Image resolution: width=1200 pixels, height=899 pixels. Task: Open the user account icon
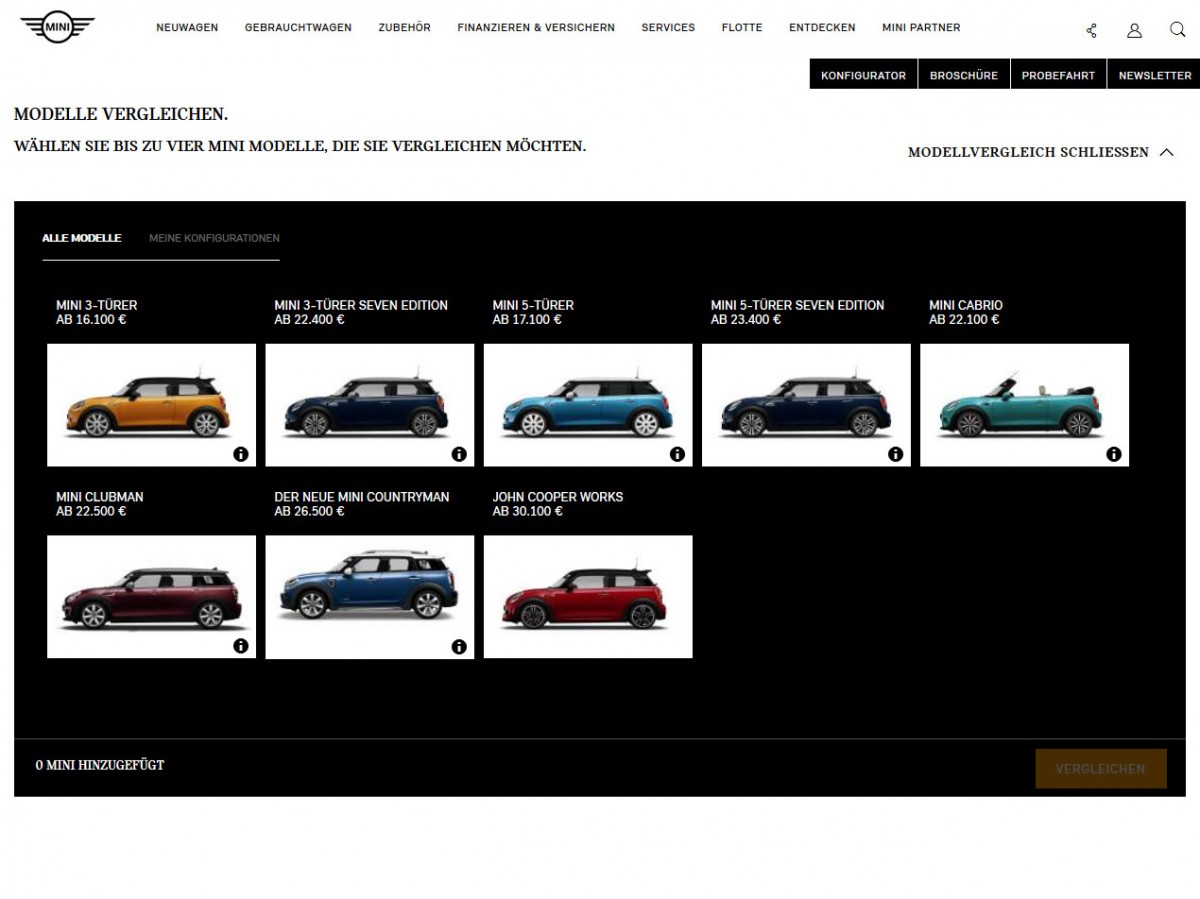pyautogui.click(x=1134, y=30)
